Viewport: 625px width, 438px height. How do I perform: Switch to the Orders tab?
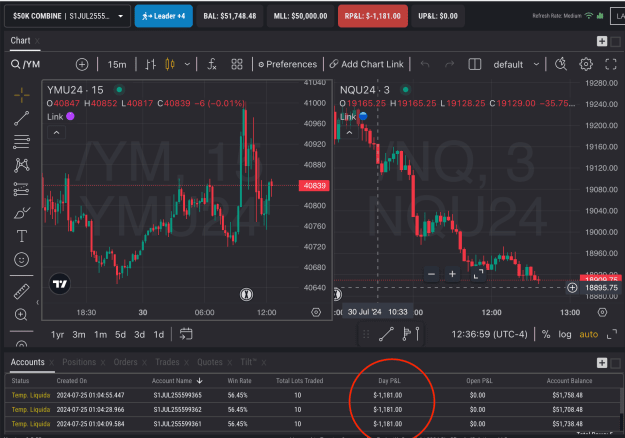coord(125,362)
